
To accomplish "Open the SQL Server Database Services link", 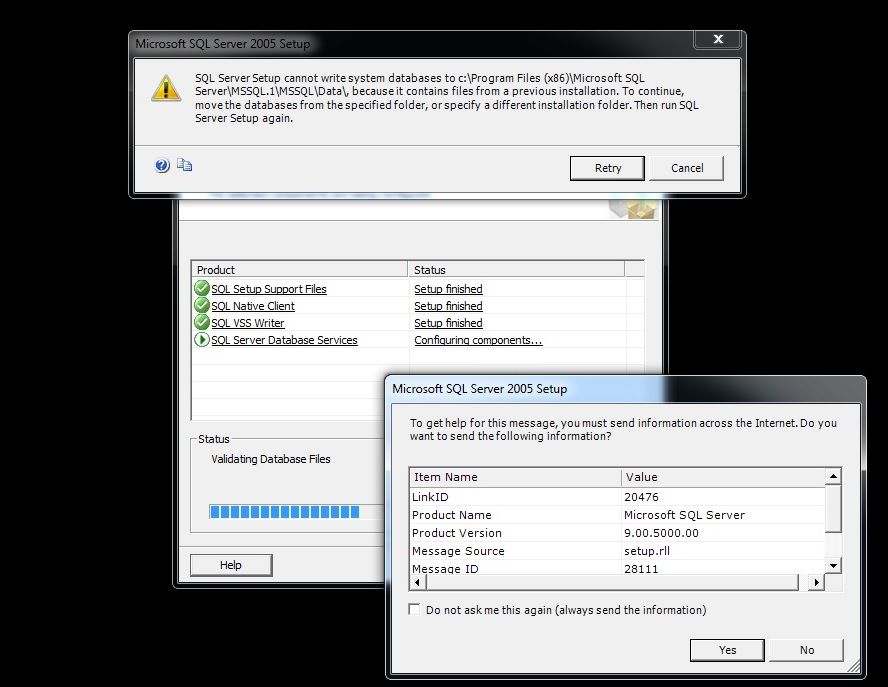I will tap(284, 340).
